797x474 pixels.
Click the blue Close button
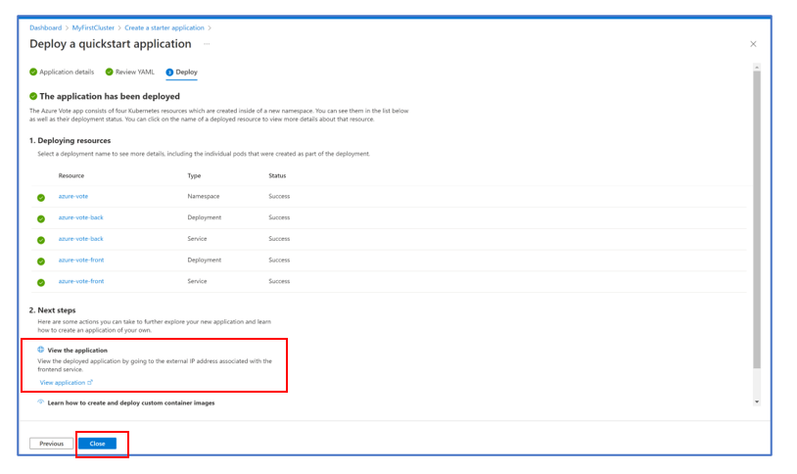point(97,444)
